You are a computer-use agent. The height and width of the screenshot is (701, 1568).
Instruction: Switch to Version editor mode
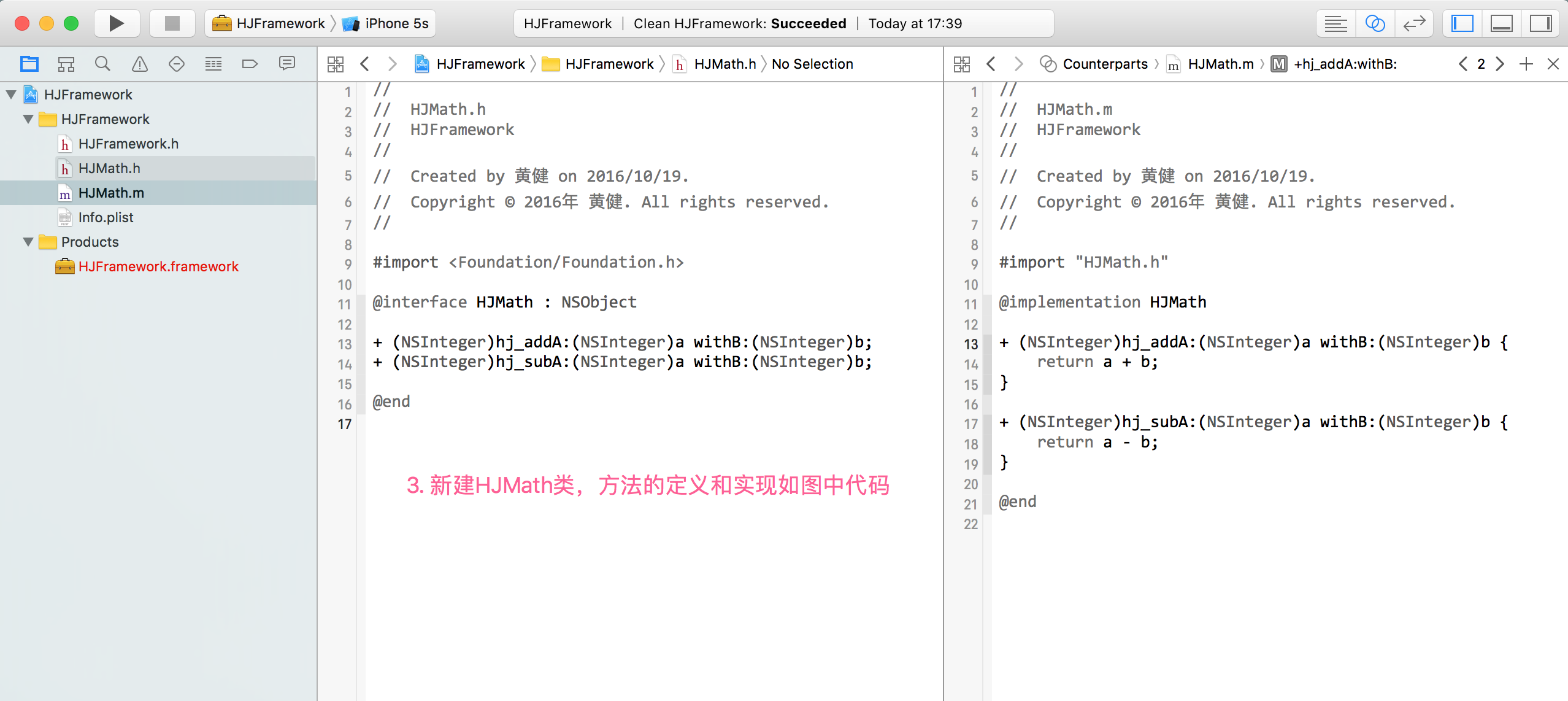coord(1414,23)
